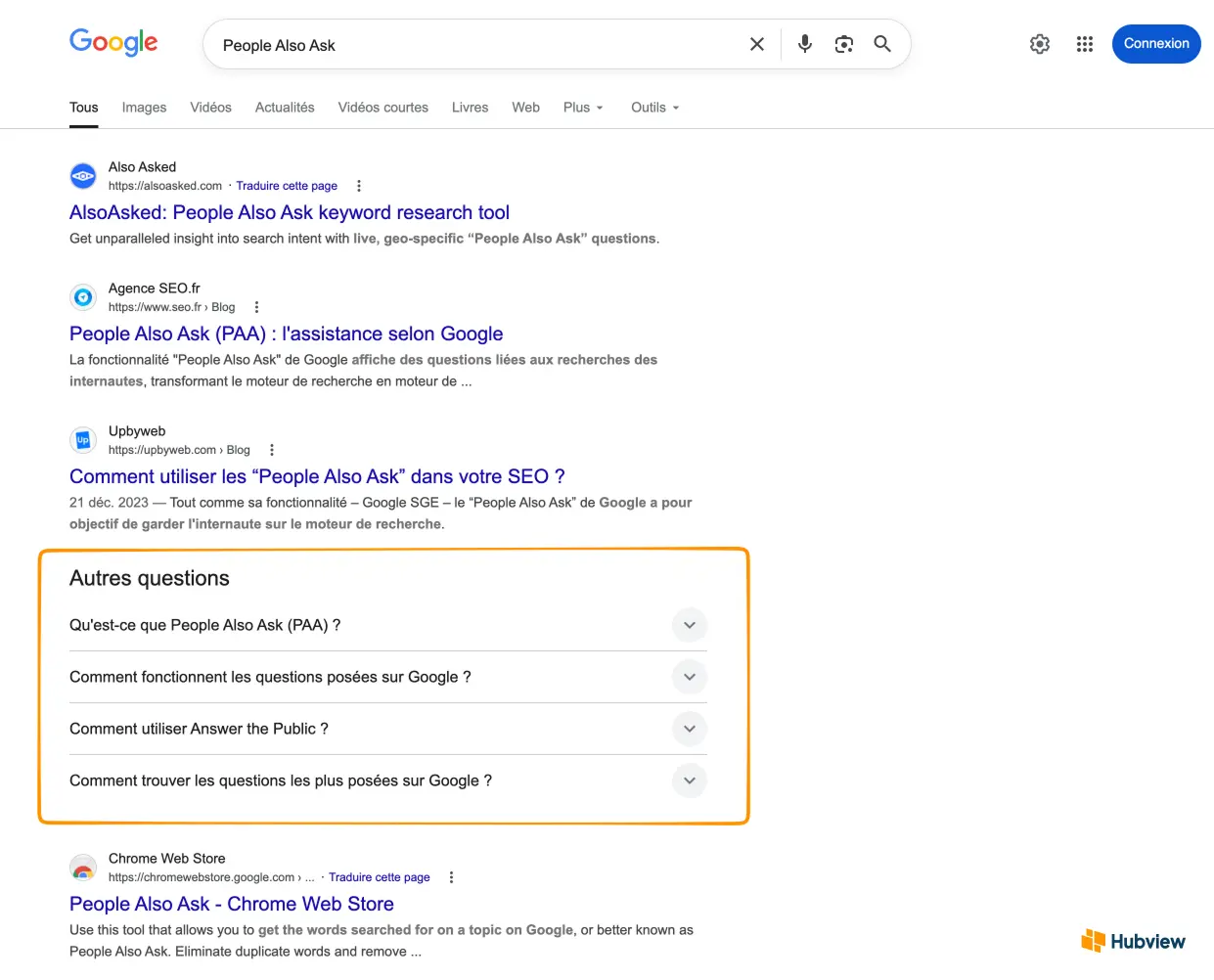Viewport: 1214px width, 980px height.
Task: Open more options for seo.fr result
Action: (257, 307)
